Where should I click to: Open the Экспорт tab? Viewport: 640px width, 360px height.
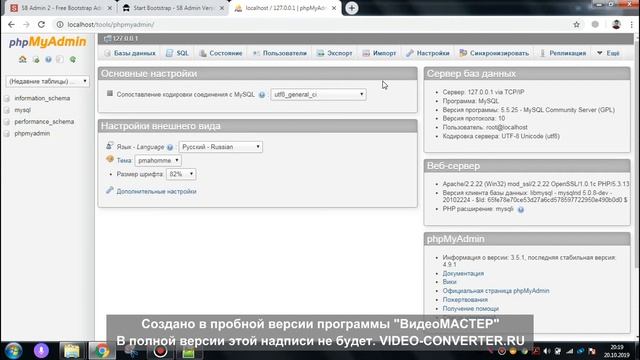click(335, 53)
